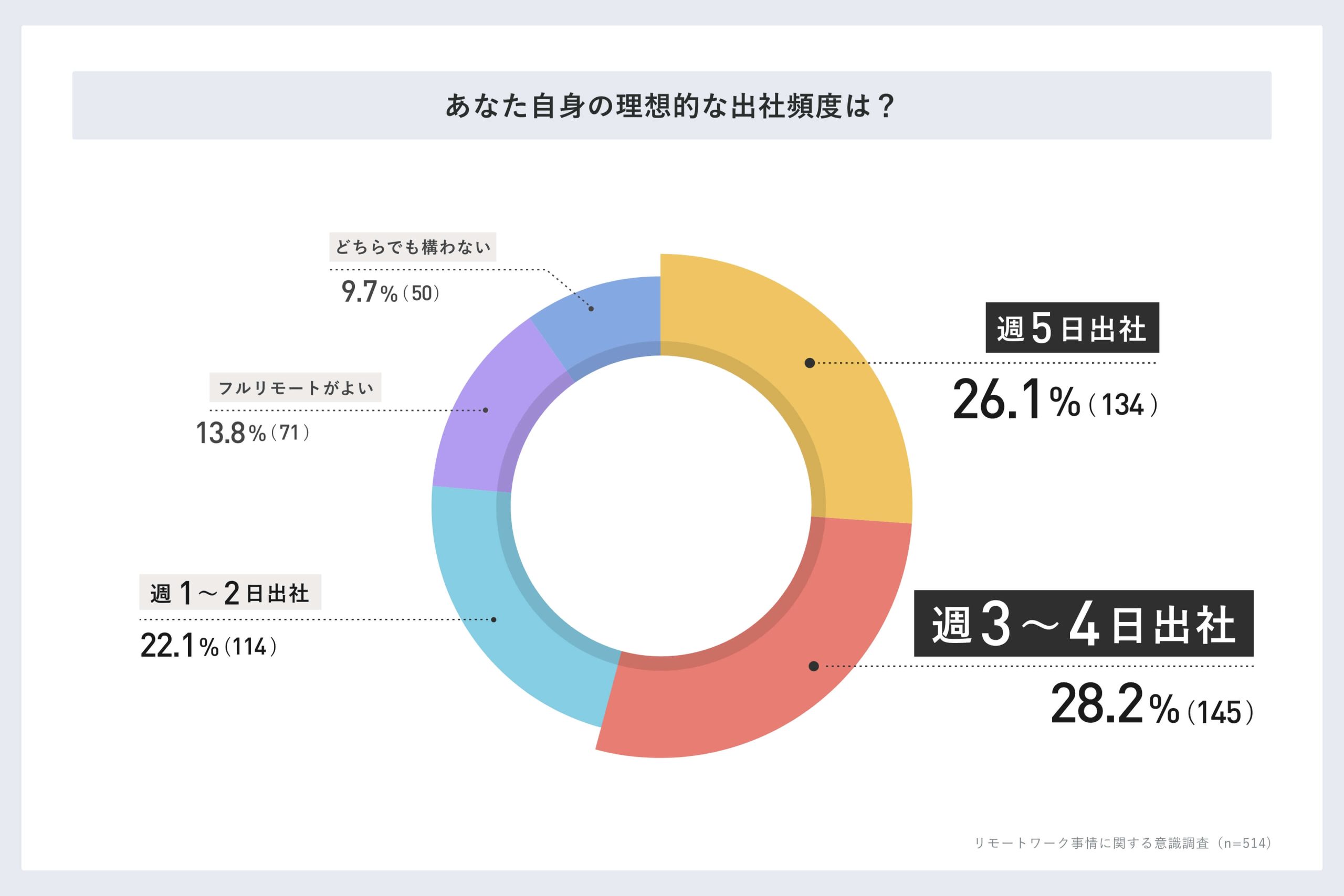Select the どちらでも構わない label
This screenshot has height=896, width=1344.
coord(413,247)
